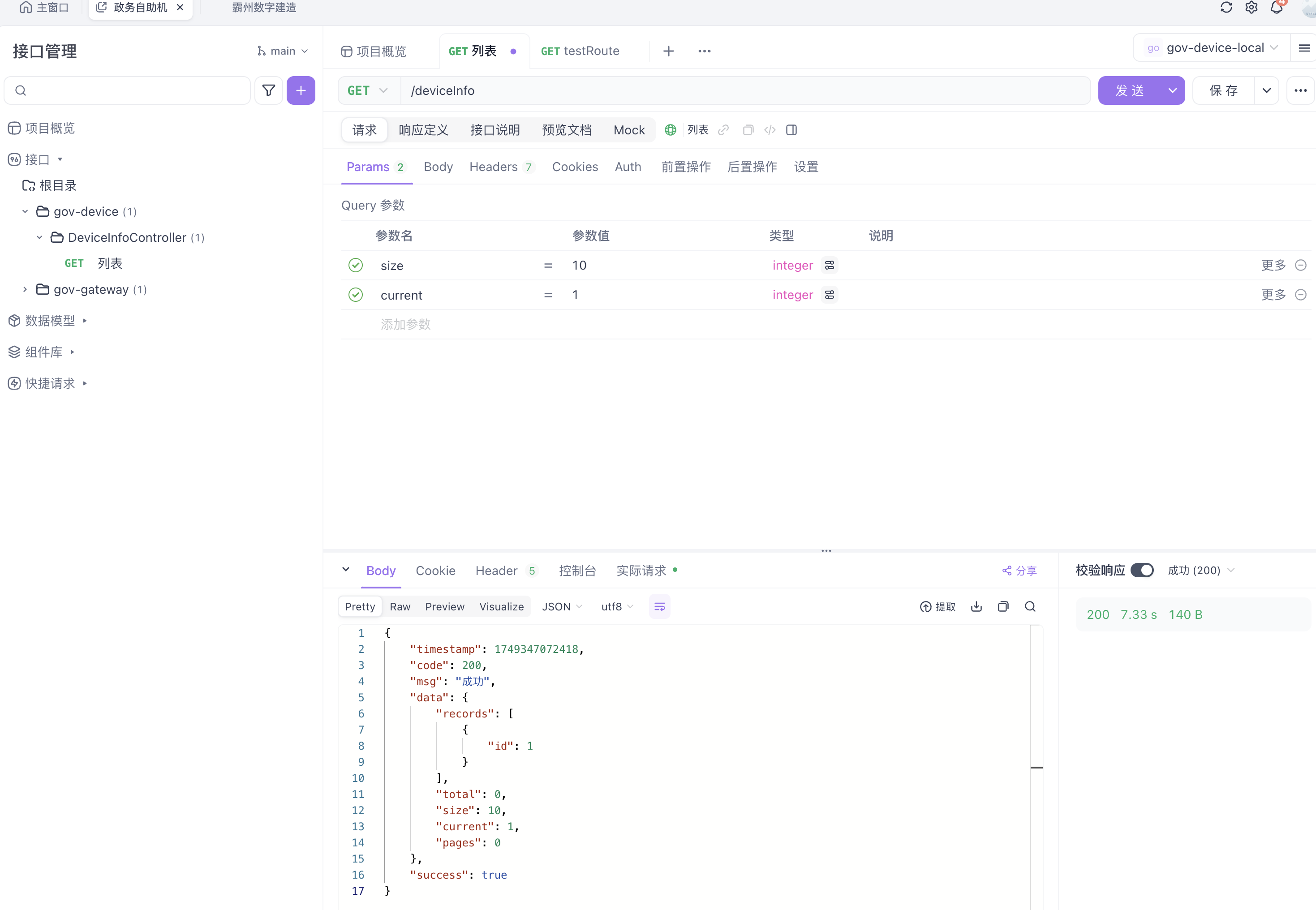Copy response body with copy icon
The height and width of the screenshot is (910, 1316).
1003,607
